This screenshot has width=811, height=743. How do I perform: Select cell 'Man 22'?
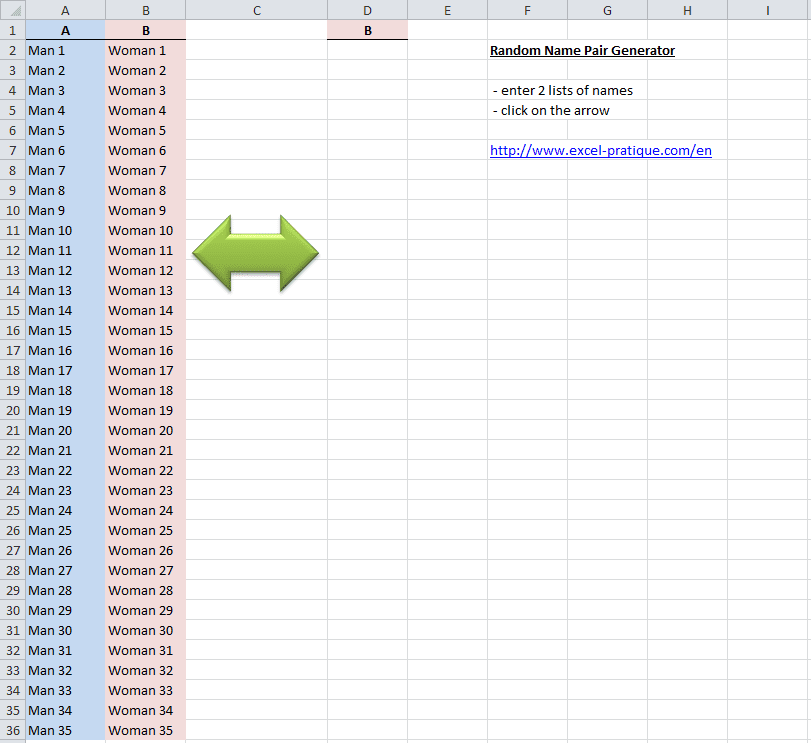pos(65,471)
